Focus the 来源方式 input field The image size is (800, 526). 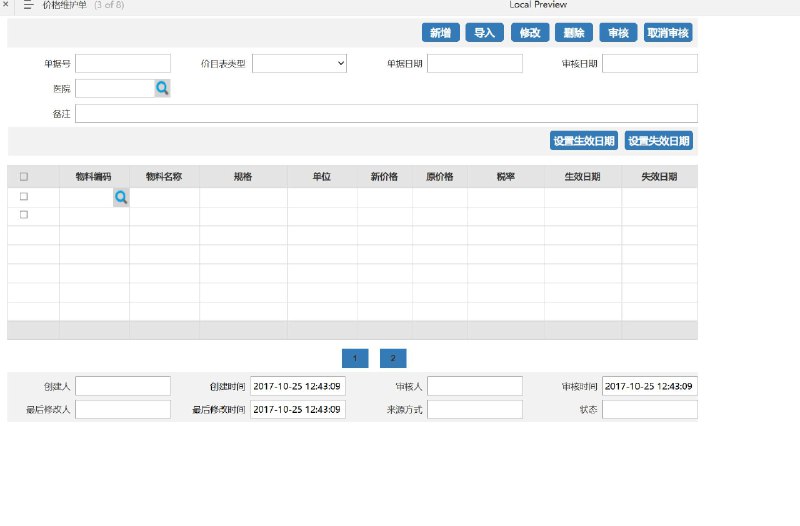[x=474, y=410]
